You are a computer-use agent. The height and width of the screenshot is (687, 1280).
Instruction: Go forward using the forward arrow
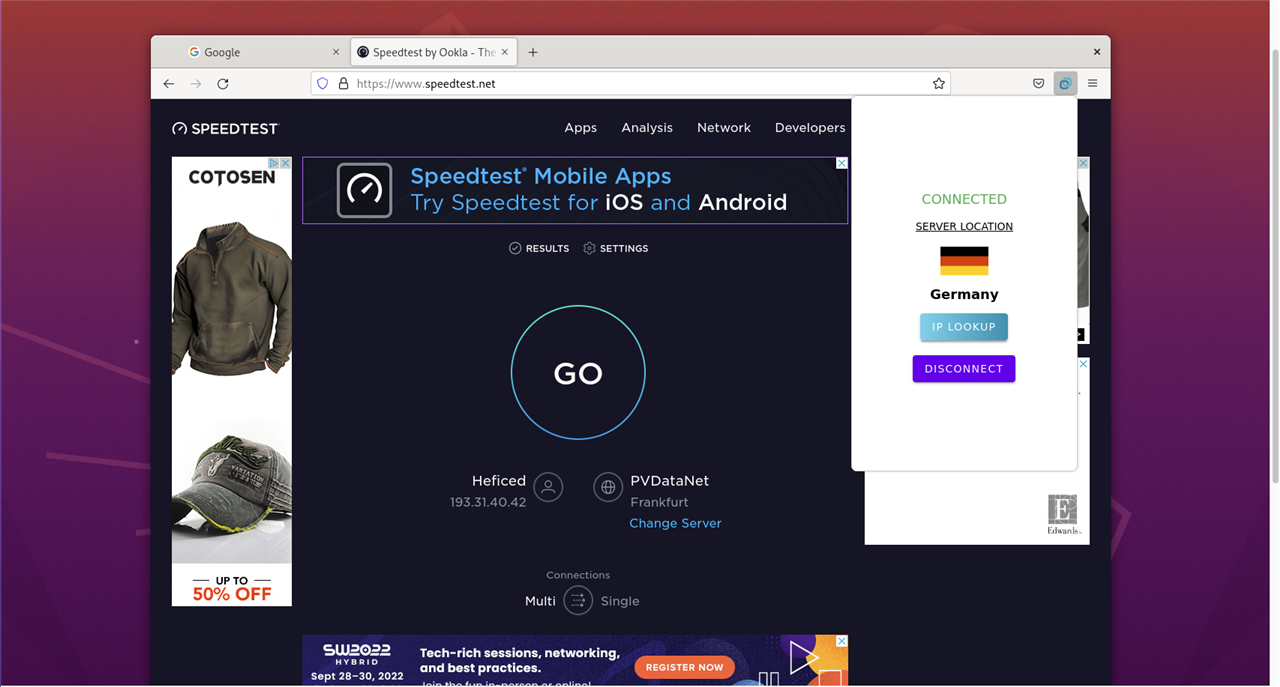(196, 84)
